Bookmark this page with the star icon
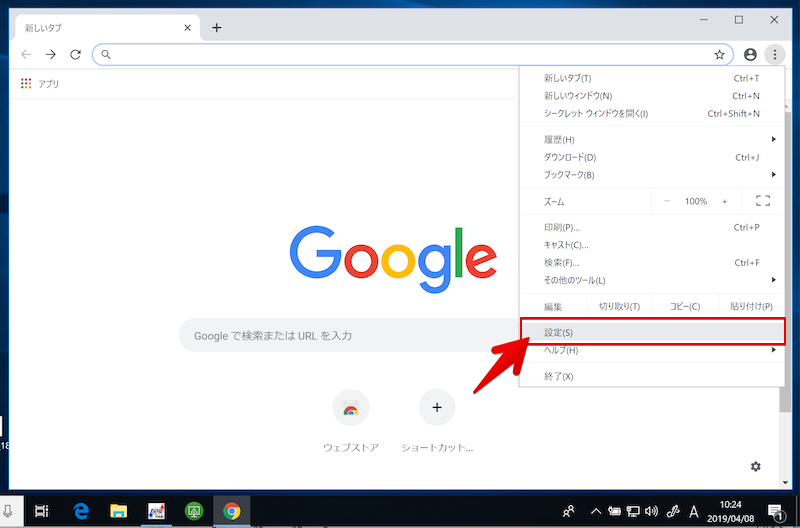This screenshot has height=528, width=800. 719,55
